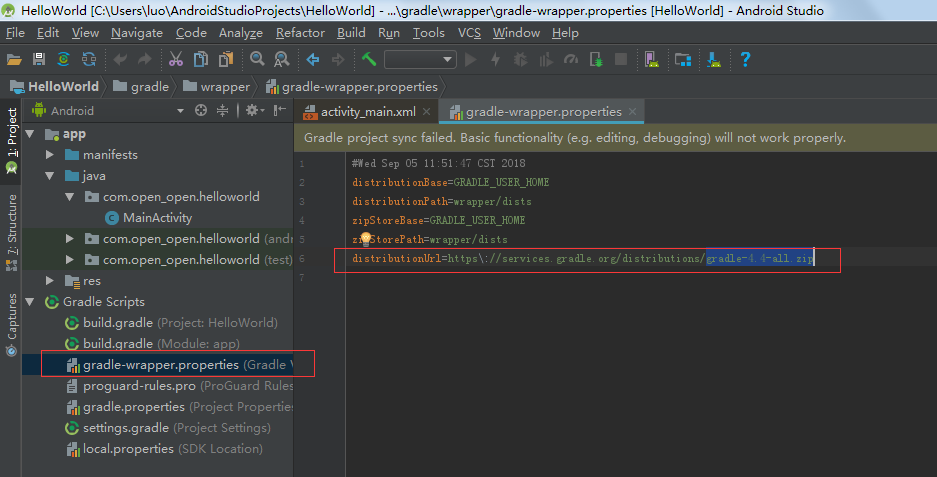The height and width of the screenshot is (477, 937).
Task: Open Project Structure icon
Action: tap(682, 59)
